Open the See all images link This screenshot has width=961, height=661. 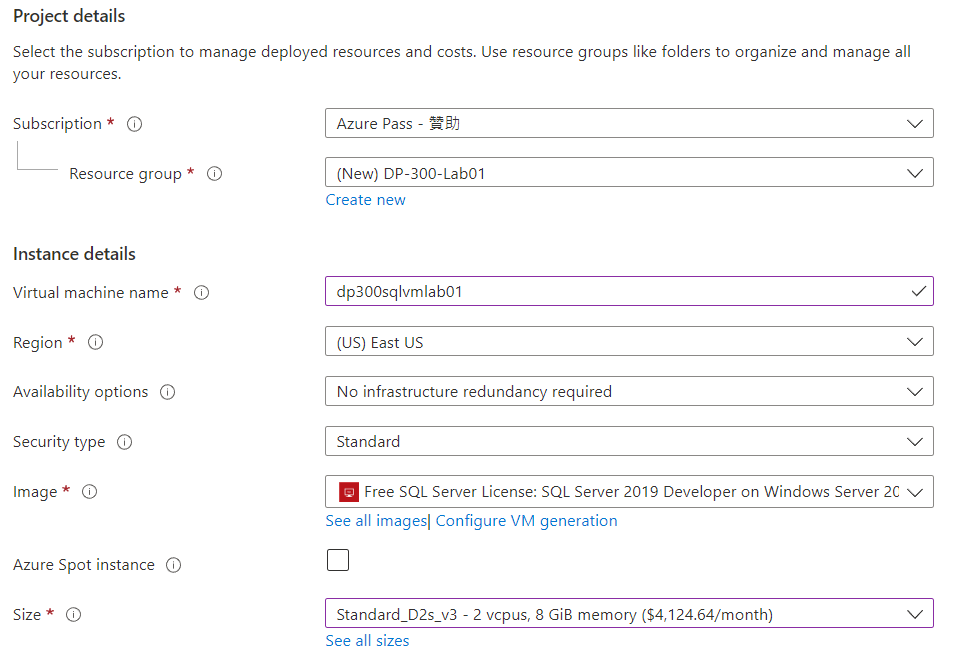click(376, 521)
